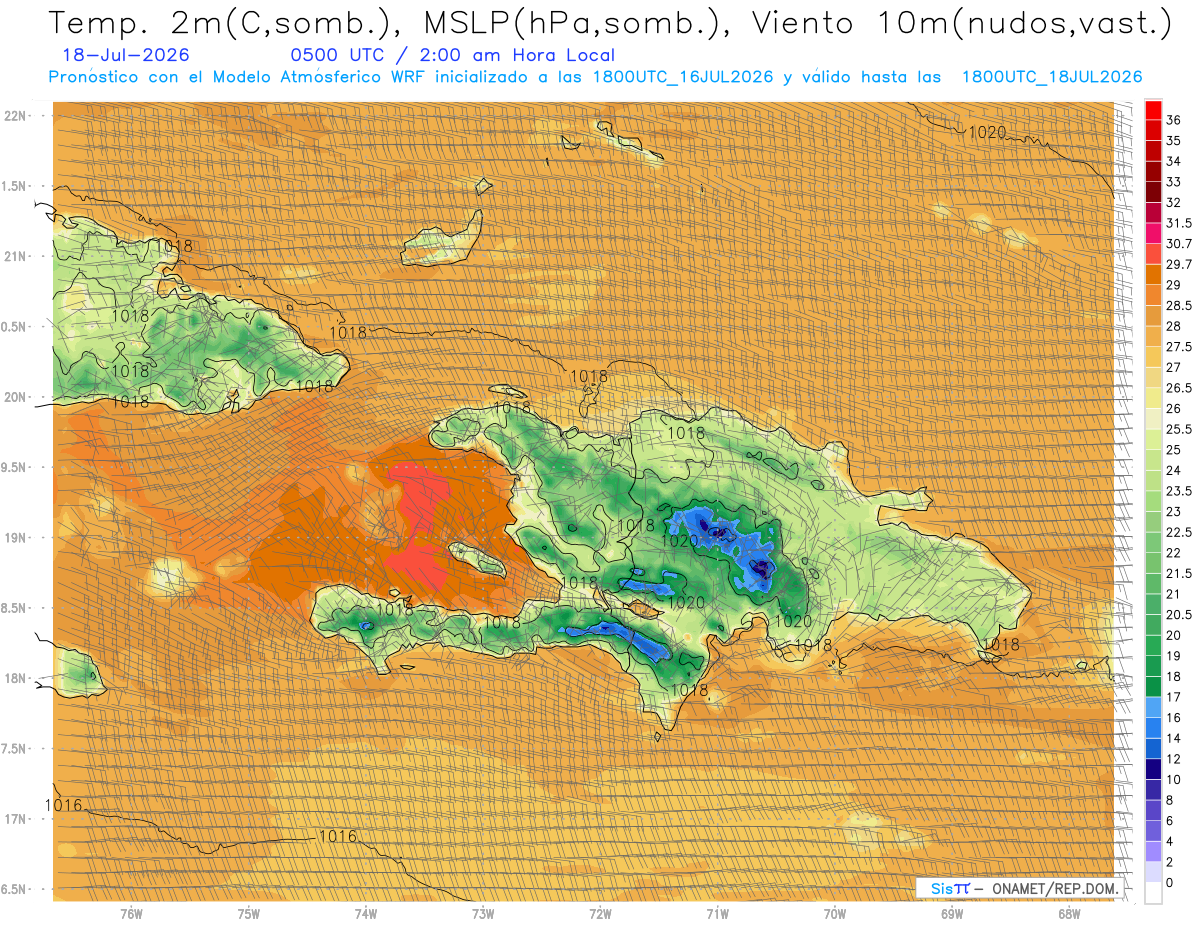Click the '22N' latitude axis label

[x=16, y=116]
